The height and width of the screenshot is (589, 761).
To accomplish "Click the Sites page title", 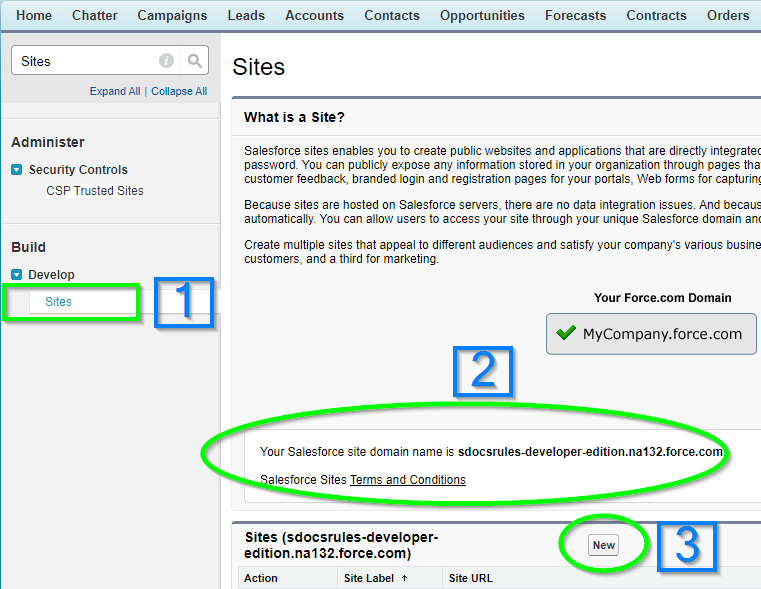I will 258,67.
